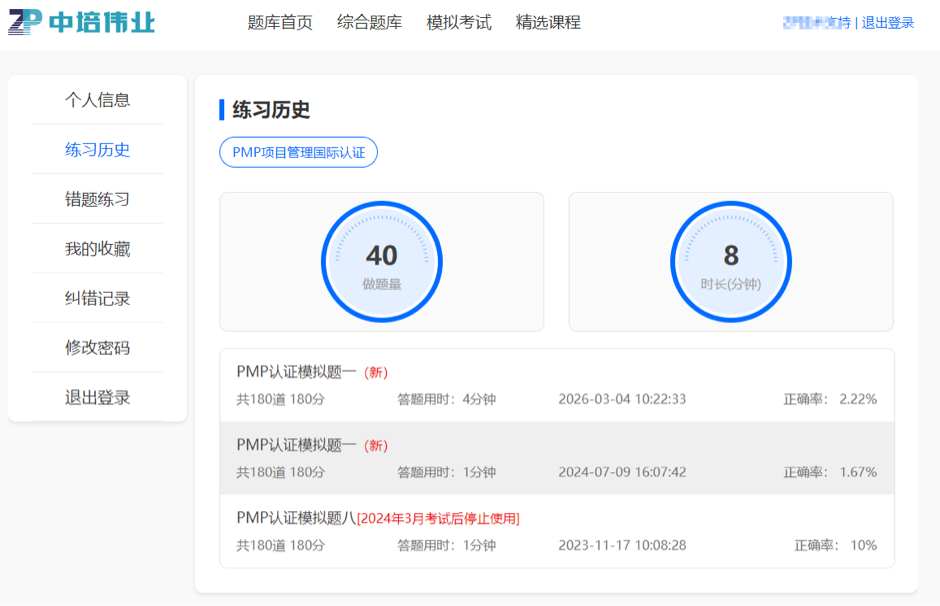Open 题库首页 in top navigation

(x=280, y=22)
